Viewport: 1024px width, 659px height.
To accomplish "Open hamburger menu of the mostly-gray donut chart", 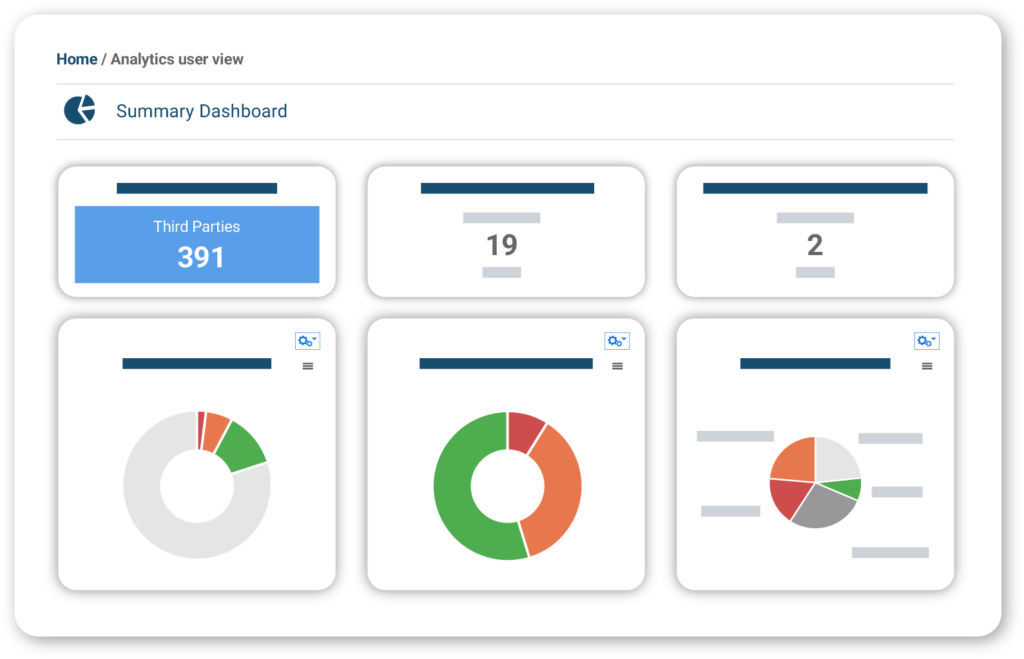I will pyautogui.click(x=308, y=366).
